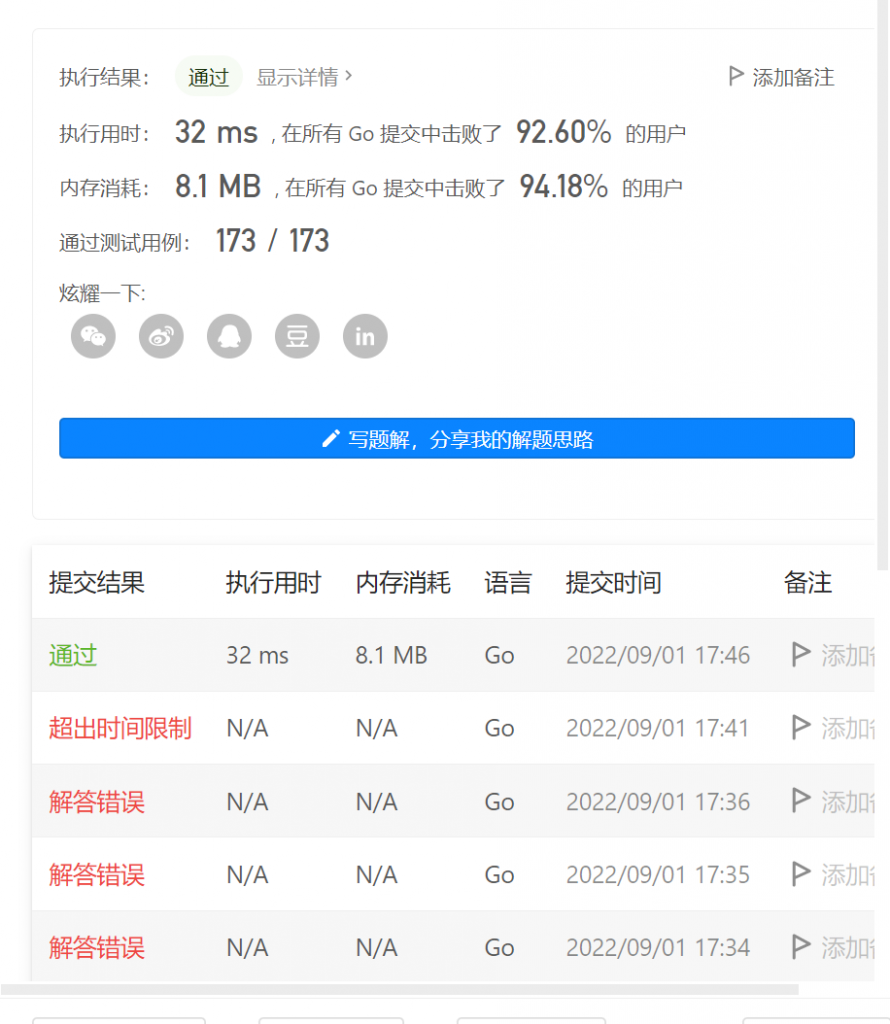
Task: Share result via the QQ icon
Action: coord(228,336)
